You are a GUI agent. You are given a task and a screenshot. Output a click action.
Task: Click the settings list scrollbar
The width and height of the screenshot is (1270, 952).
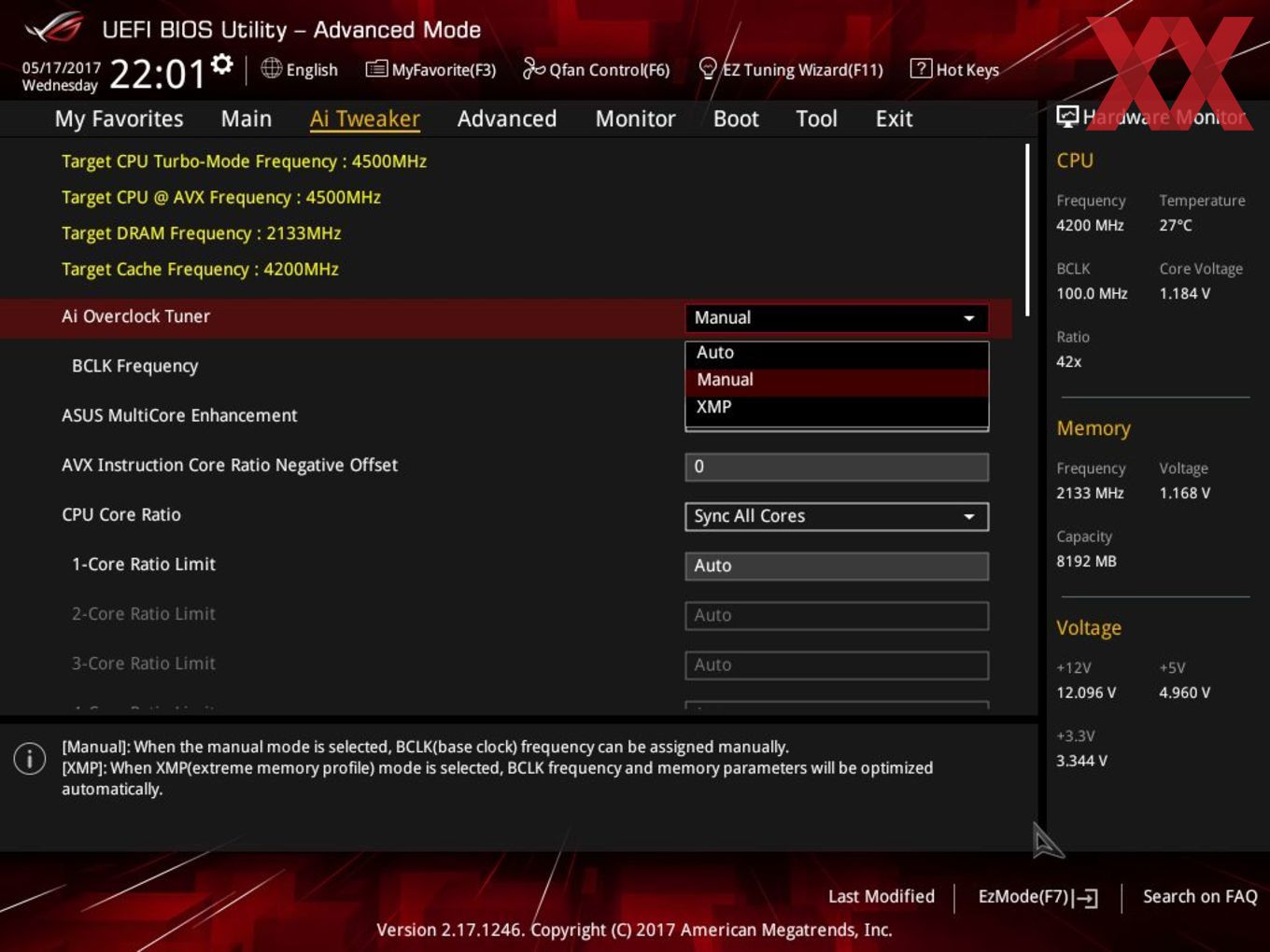(x=1027, y=230)
